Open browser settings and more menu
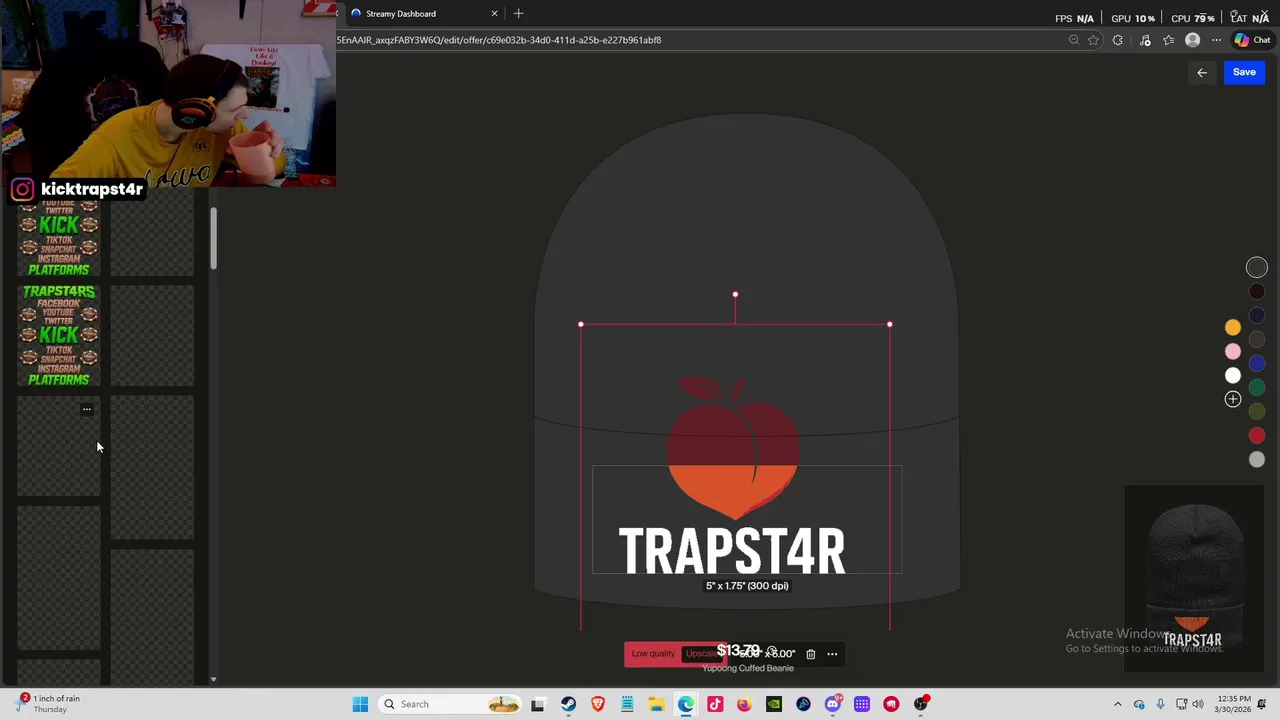The height and width of the screenshot is (720, 1280). point(1216,40)
